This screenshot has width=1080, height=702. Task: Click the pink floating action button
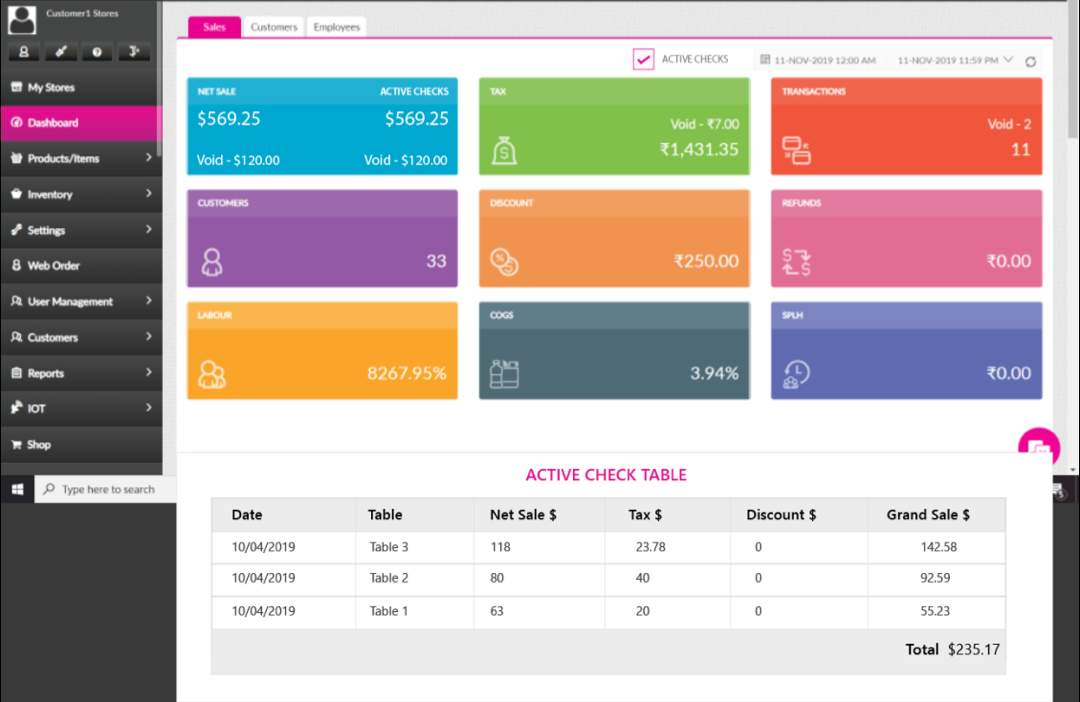(1039, 448)
